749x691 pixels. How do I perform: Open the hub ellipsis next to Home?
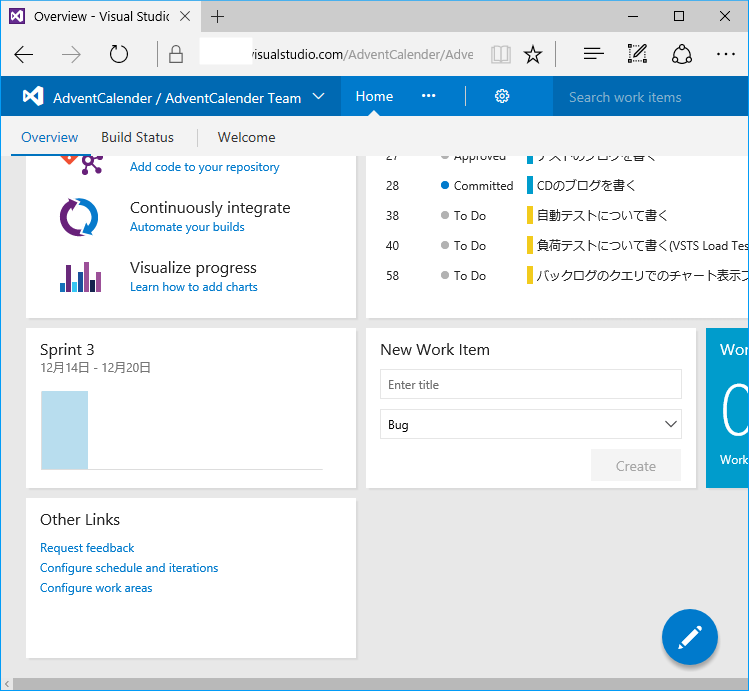(x=428, y=96)
